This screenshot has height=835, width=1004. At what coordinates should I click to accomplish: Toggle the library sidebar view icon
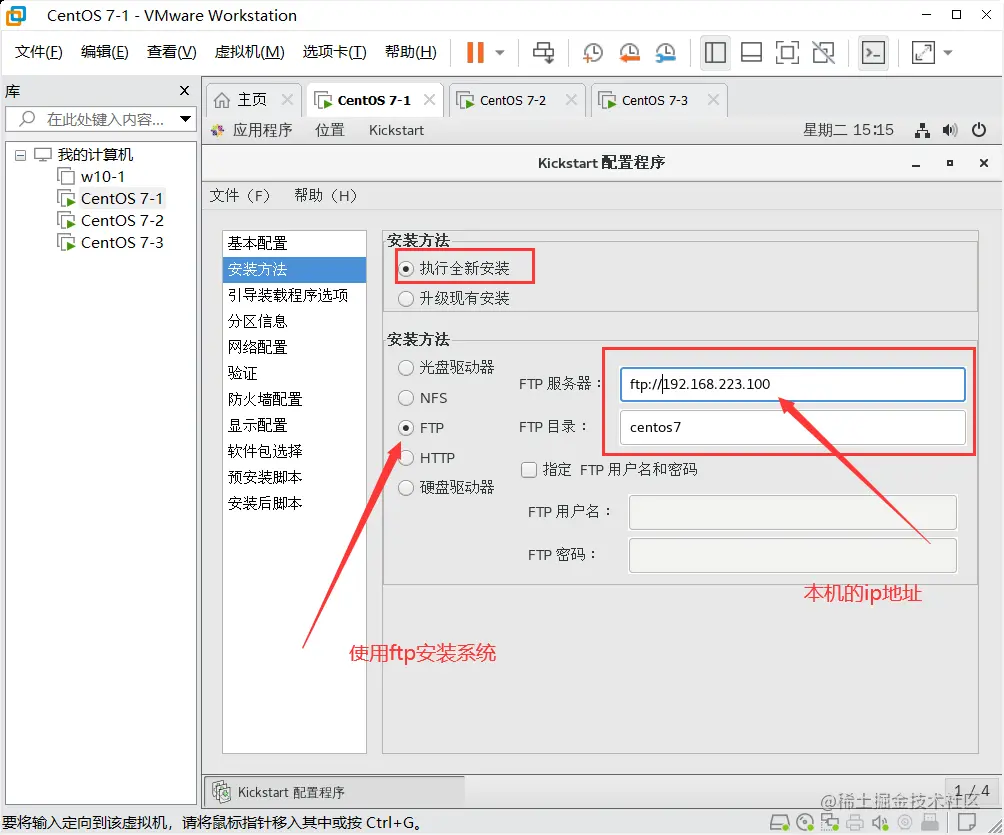click(715, 53)
